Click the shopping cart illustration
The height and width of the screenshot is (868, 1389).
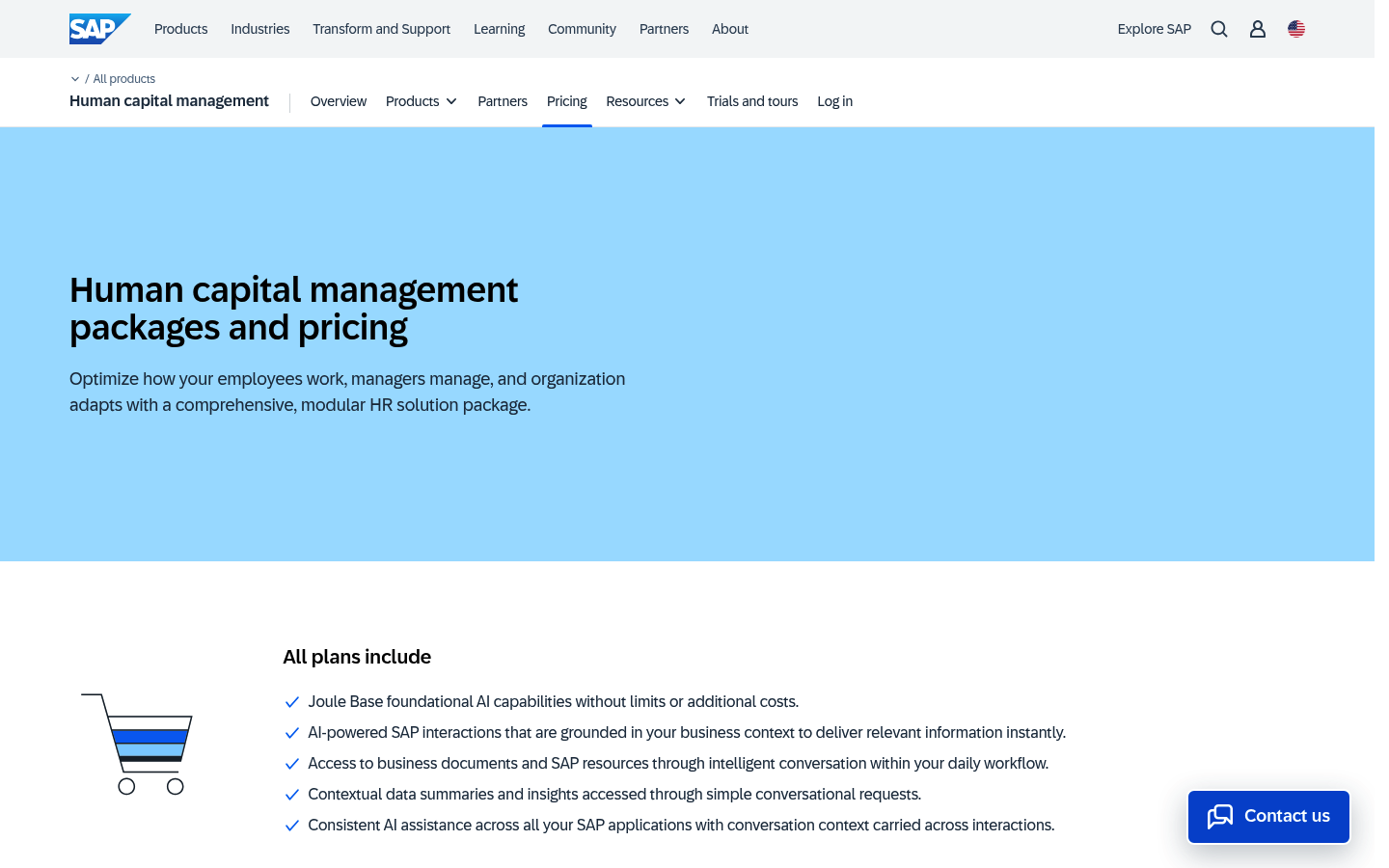click(x=137, y=744)
